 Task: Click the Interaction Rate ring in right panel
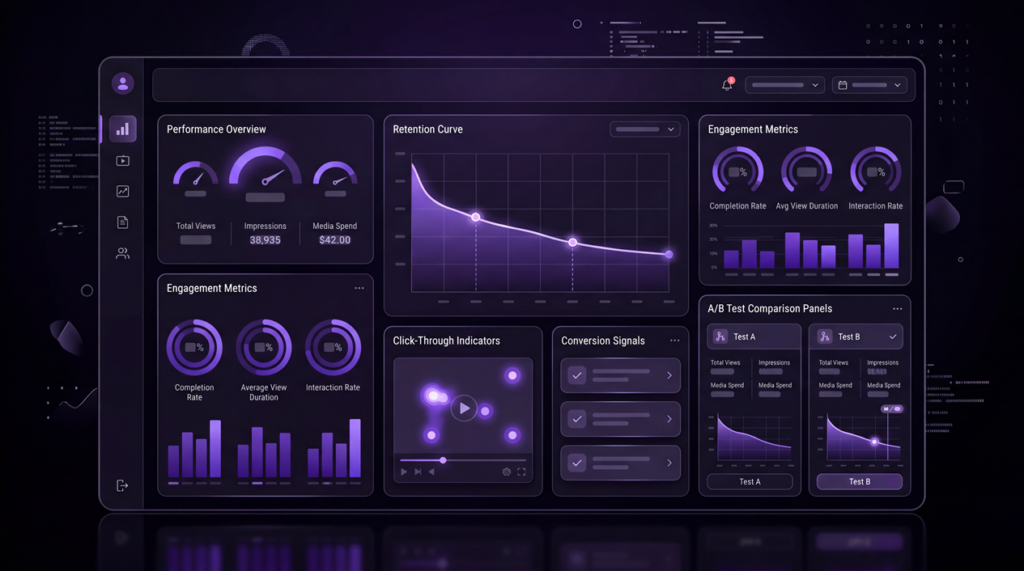[x=876, y=172]
